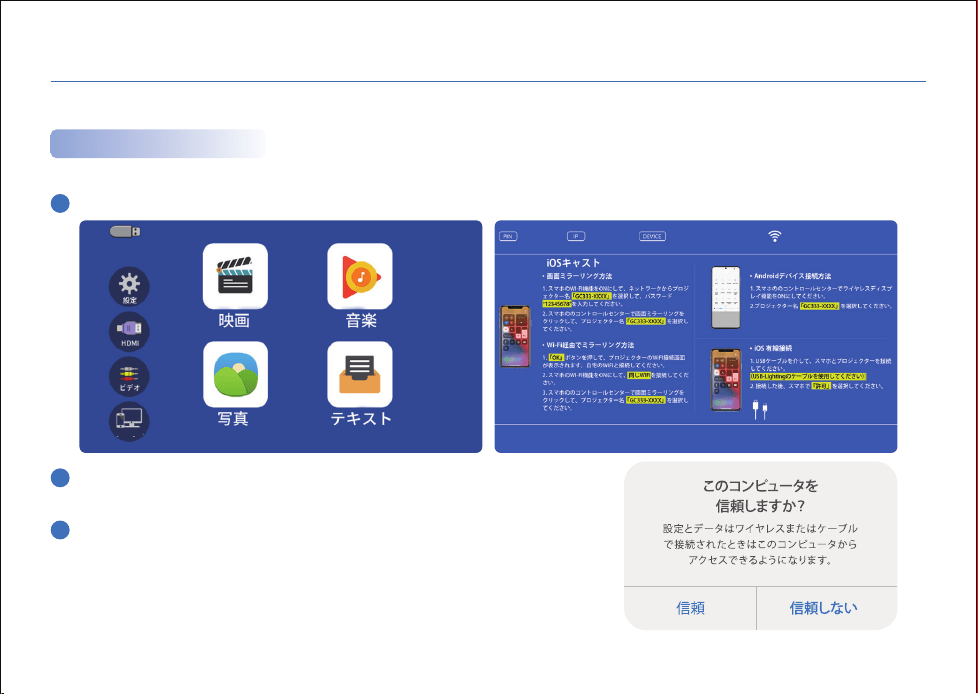This screenshot has width=978, height=694.
Task: Select the screen mirroring devices icon
Action: tap(129, 420)
